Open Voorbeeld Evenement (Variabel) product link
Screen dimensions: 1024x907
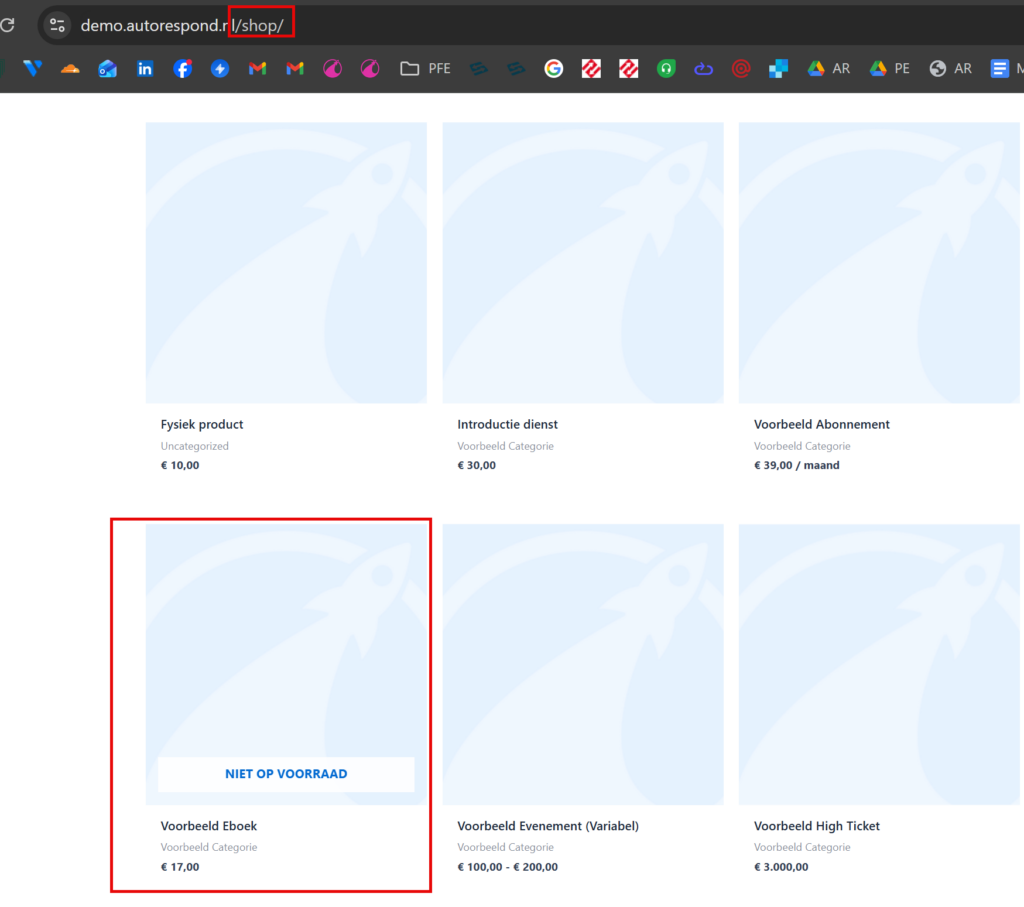click(x=547, y=826)
